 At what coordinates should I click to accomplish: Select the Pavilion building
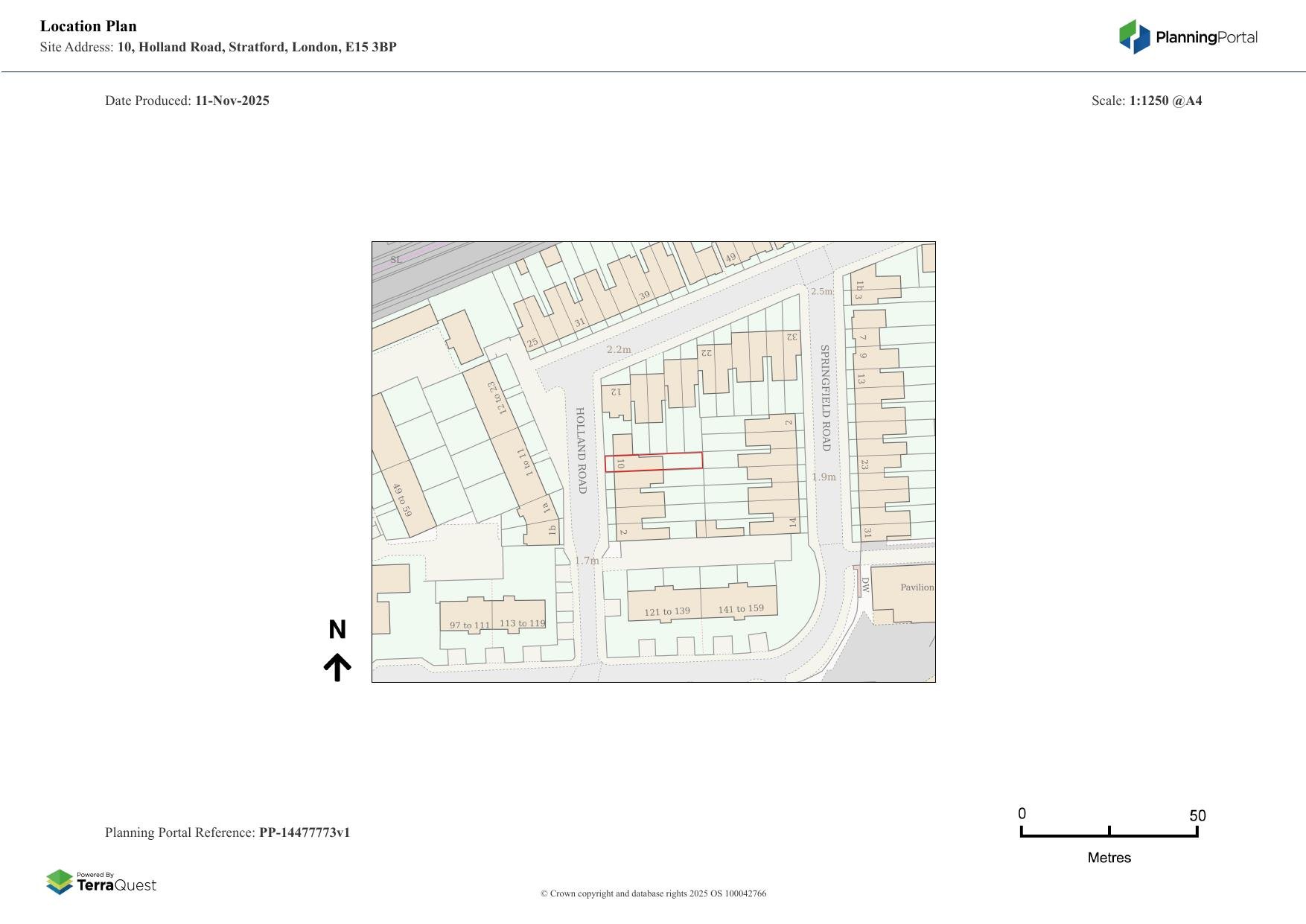pyautogui.click(x=905, y=592)
